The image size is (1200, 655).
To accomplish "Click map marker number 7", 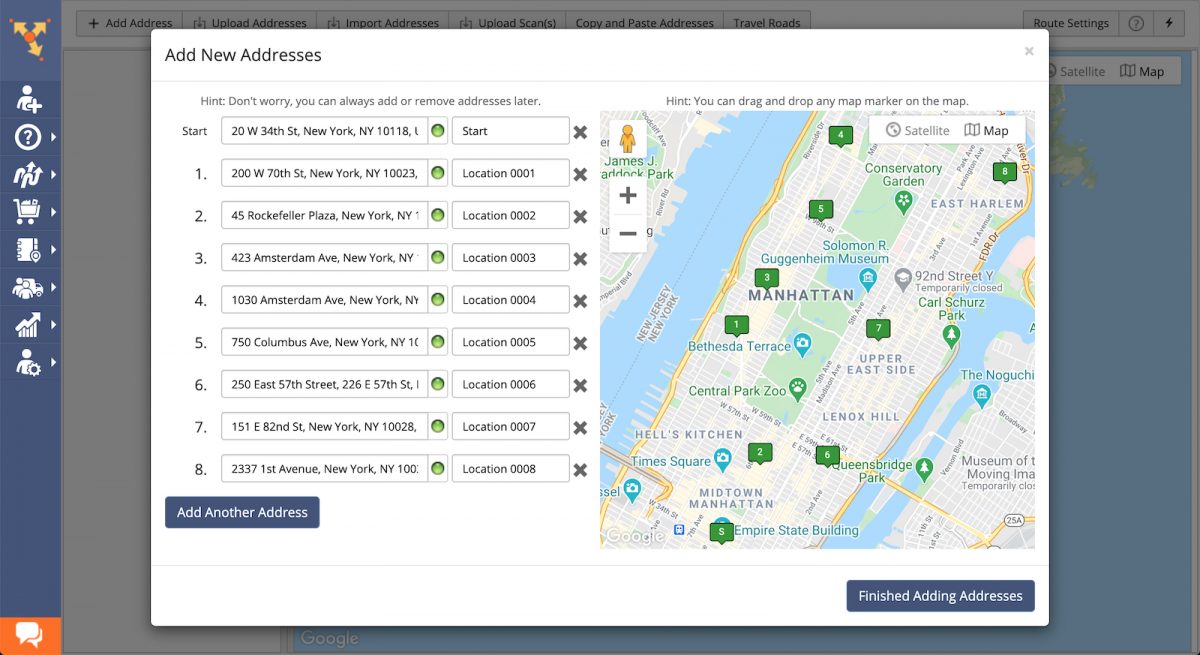I will tap(879, 329).
